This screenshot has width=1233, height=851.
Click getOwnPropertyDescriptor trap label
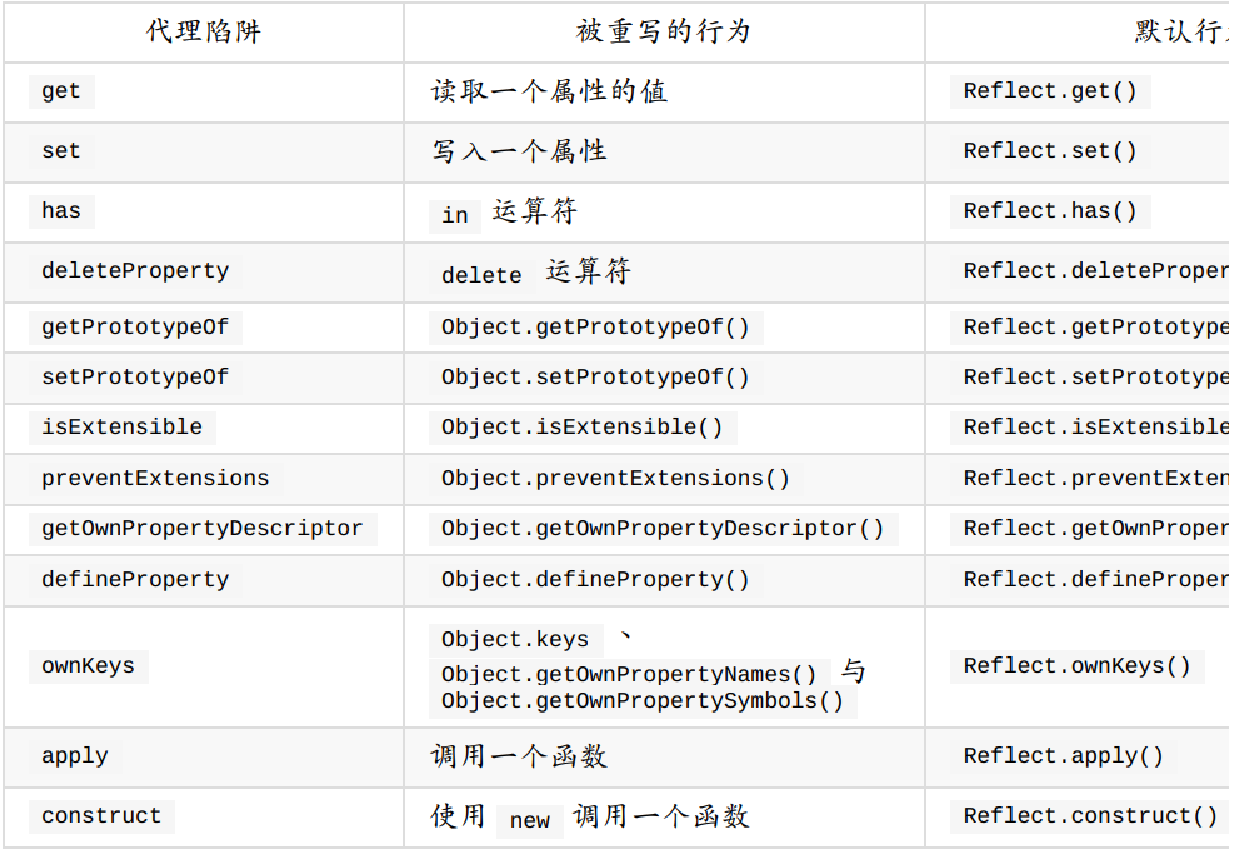coord(202,528)
